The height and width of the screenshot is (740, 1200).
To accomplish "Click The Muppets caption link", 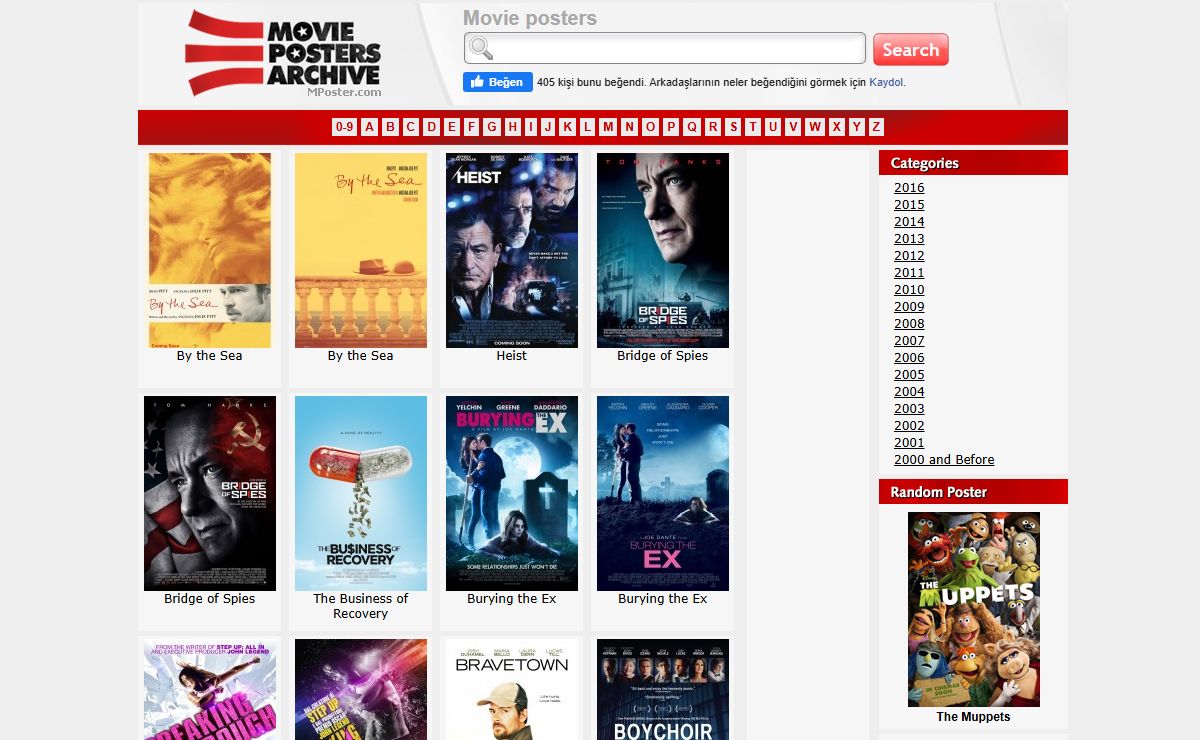I will 973,717.
